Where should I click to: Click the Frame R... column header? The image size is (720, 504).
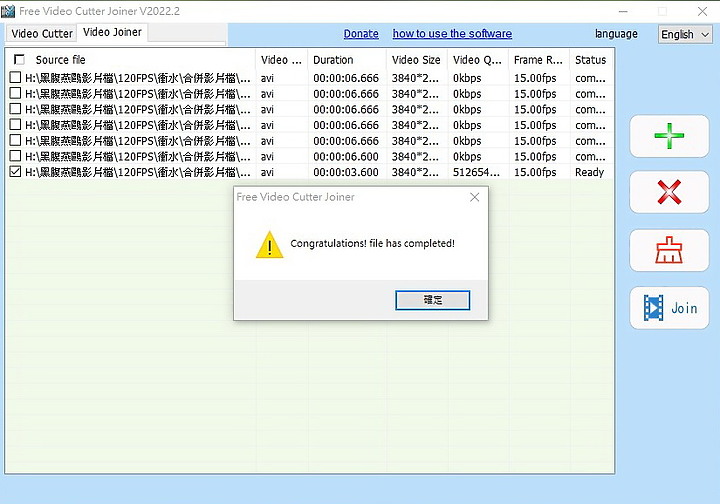tap(539, 60)
